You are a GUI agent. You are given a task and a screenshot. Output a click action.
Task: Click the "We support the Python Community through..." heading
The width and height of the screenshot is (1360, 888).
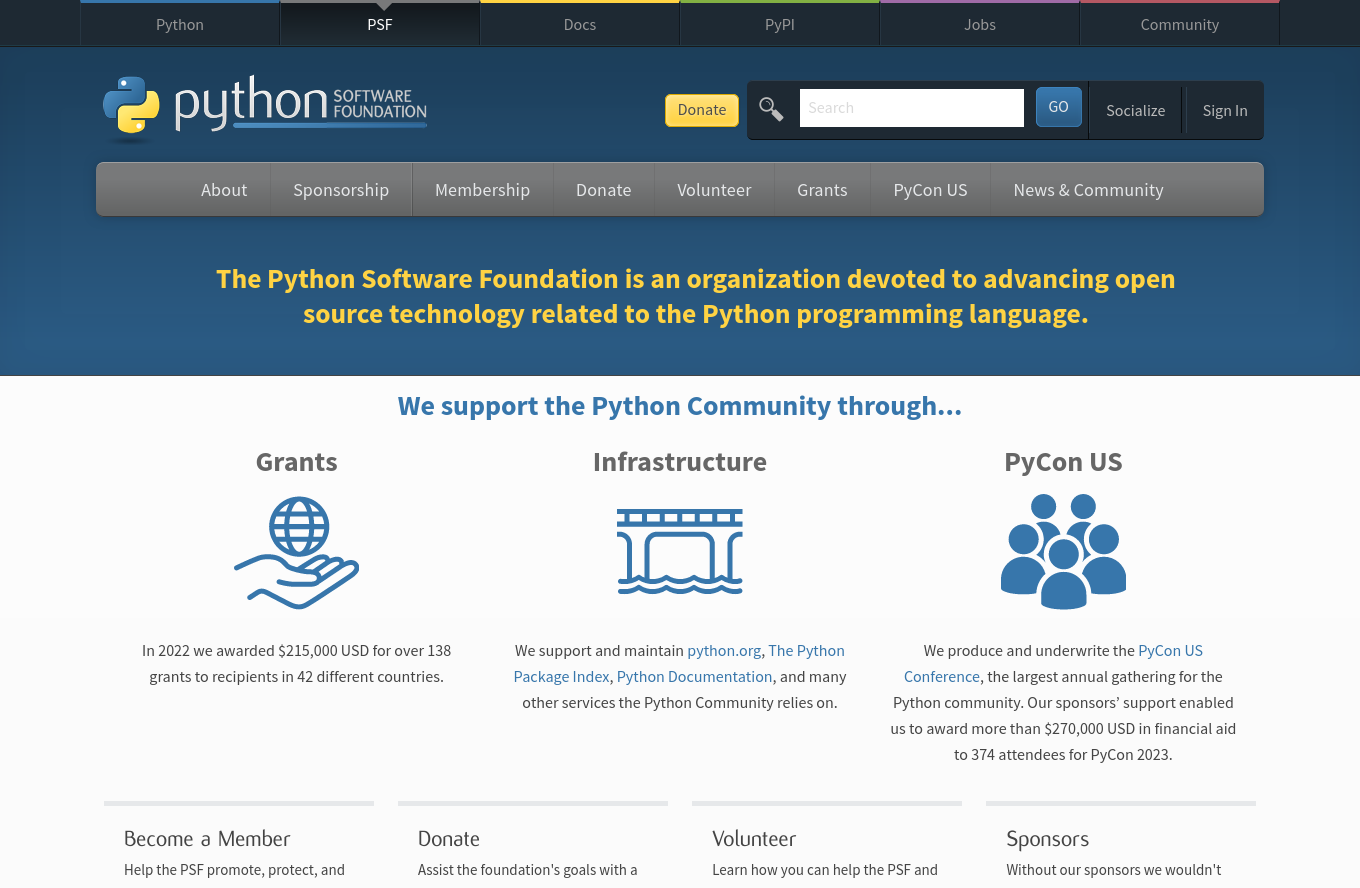pos(680,406)
